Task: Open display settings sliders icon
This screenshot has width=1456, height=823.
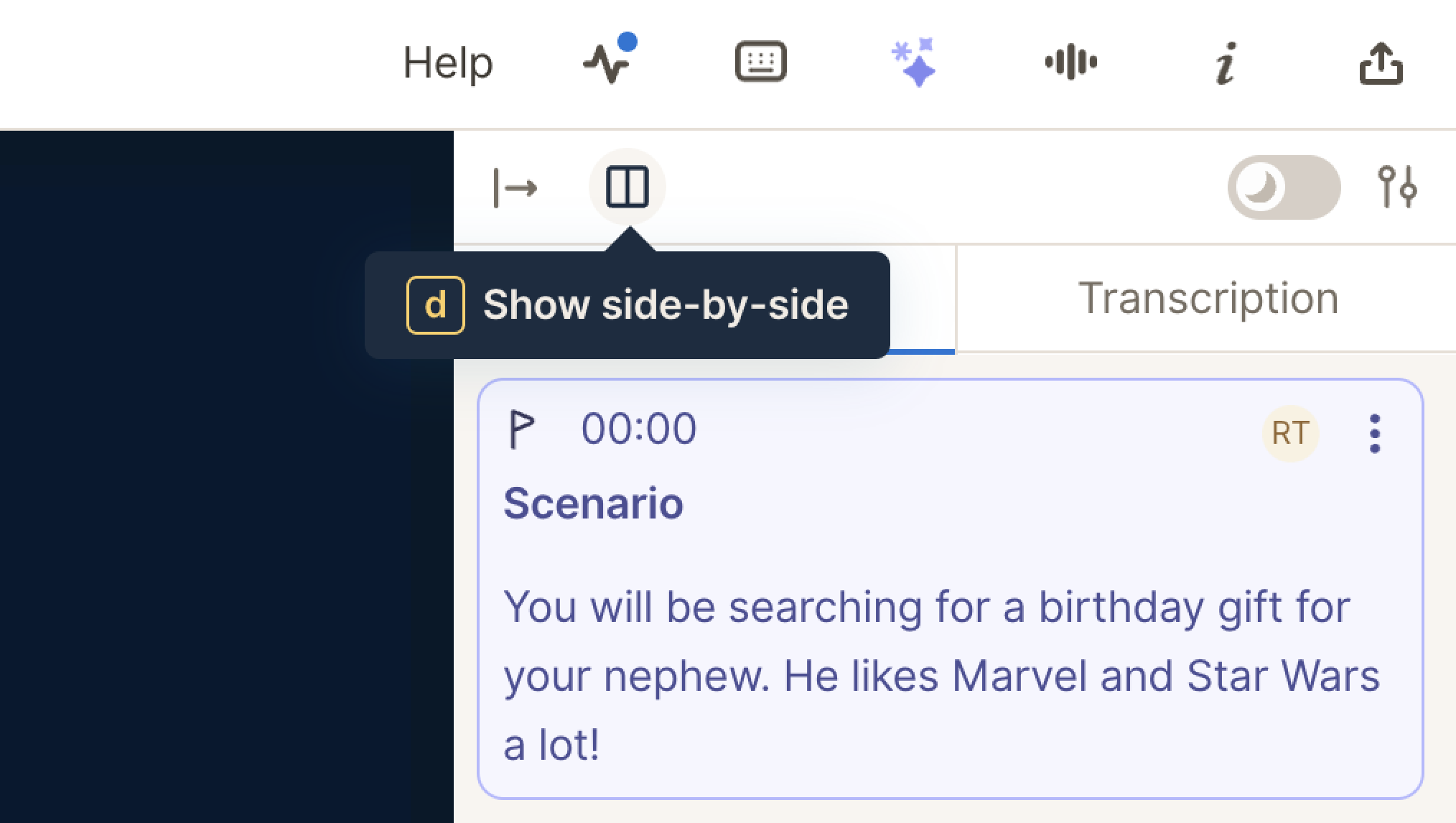Action: [1397, 187]
